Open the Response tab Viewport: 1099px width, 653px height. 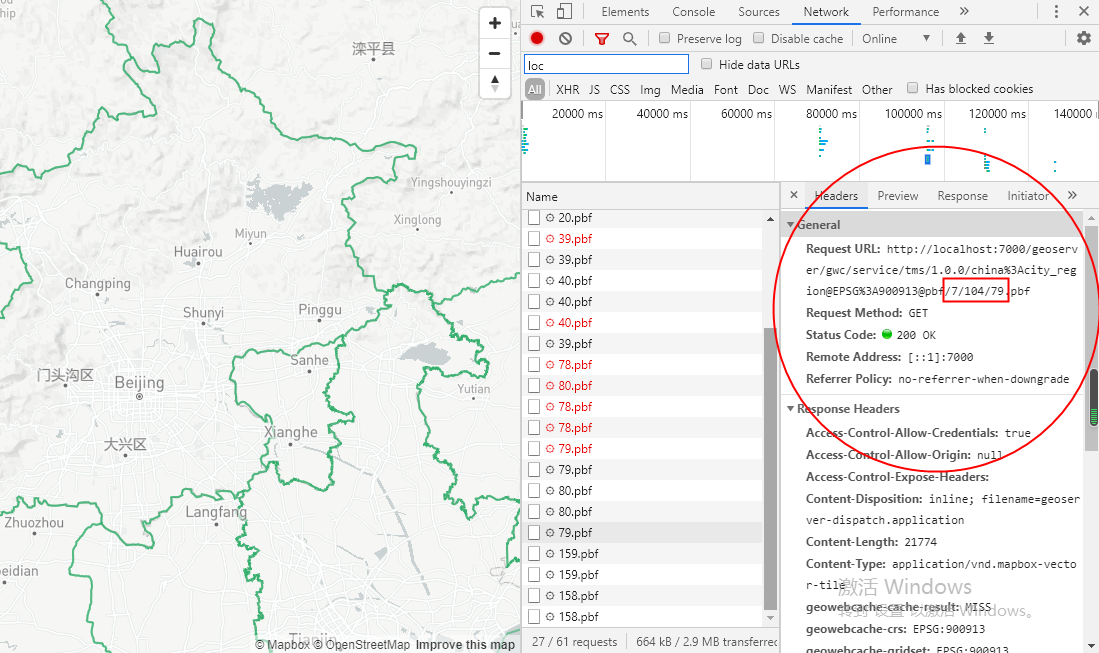click(962, 196)
